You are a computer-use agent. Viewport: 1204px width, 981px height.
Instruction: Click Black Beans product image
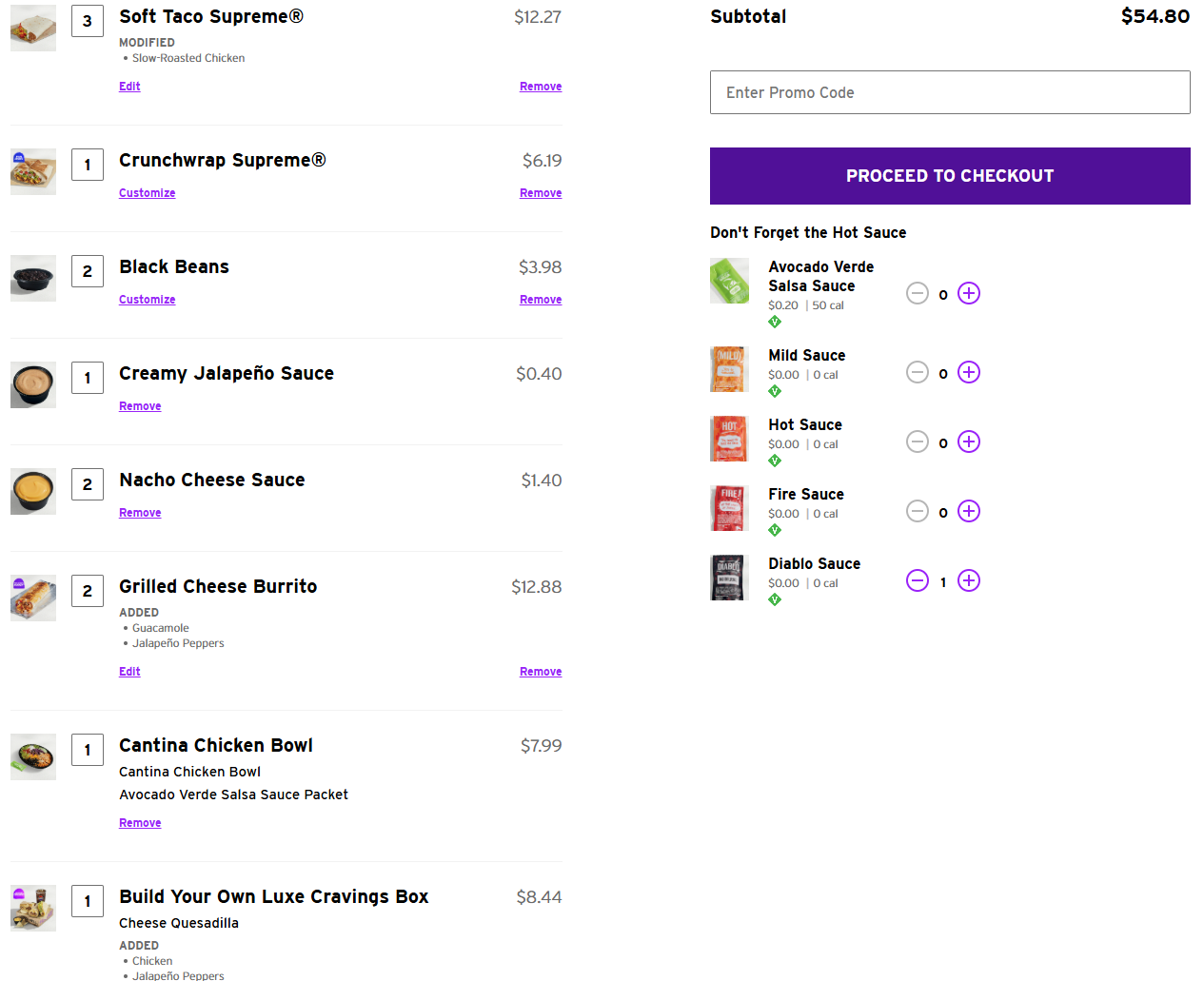pyautogui.click(x=33, y=278)
